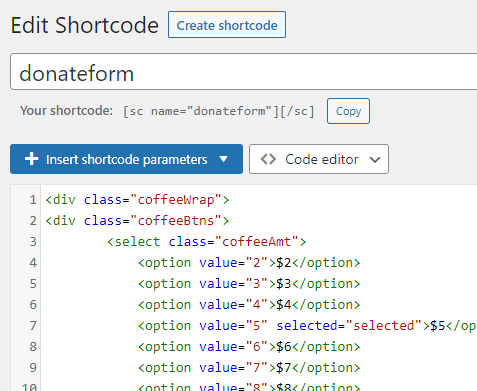Click the option value="3" code line

[x=249, y=284]
